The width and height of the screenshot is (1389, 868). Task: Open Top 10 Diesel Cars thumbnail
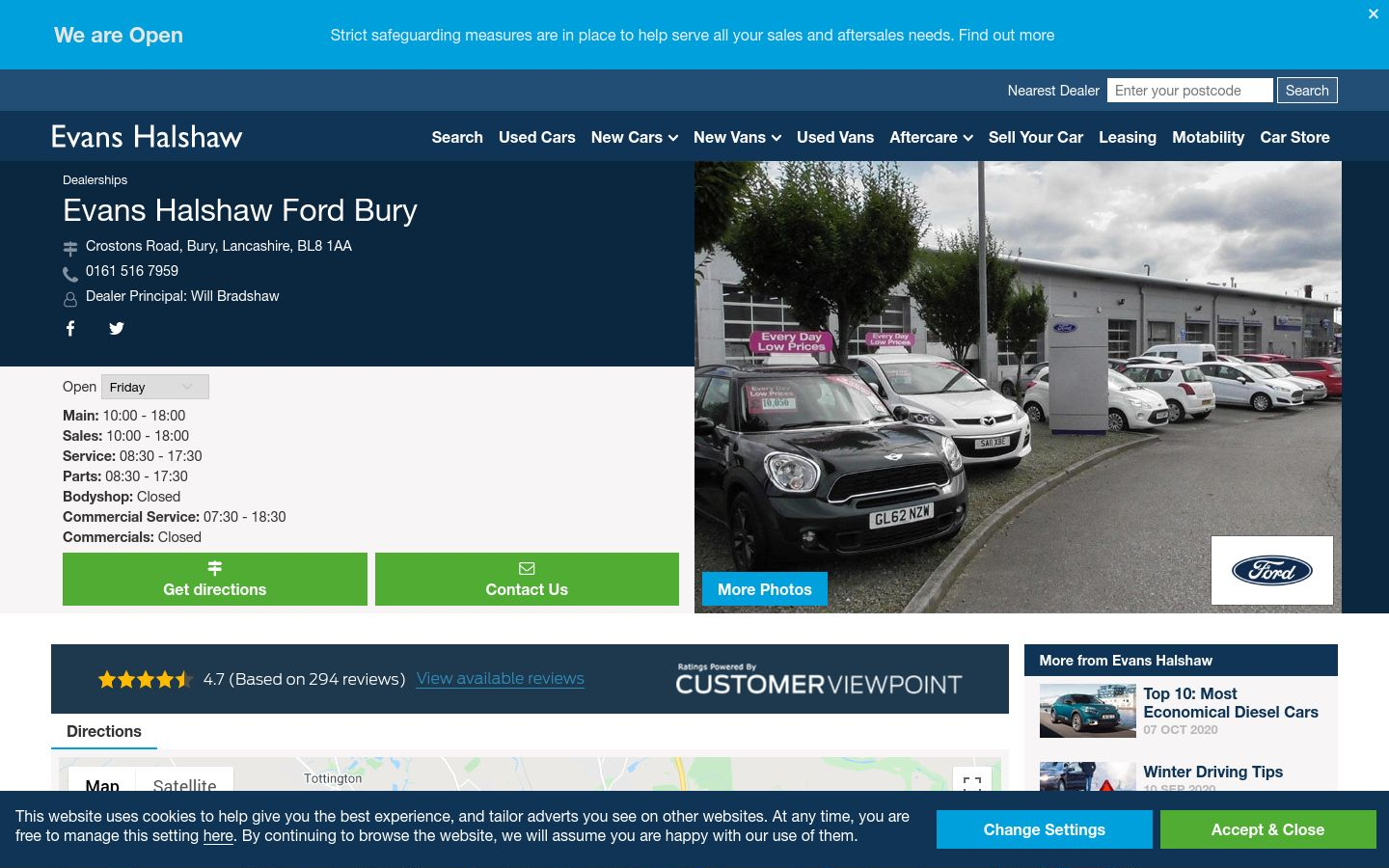(1088, 711)
